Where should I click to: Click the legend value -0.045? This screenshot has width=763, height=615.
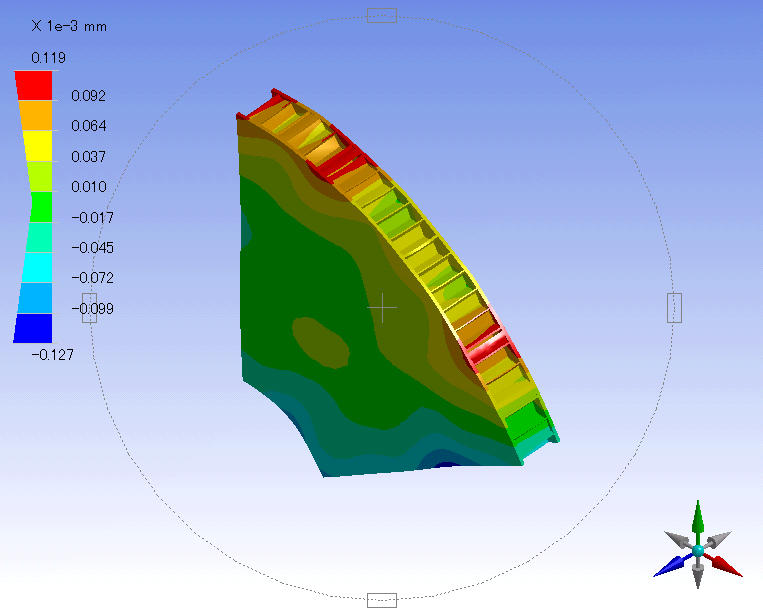[92, 248]
